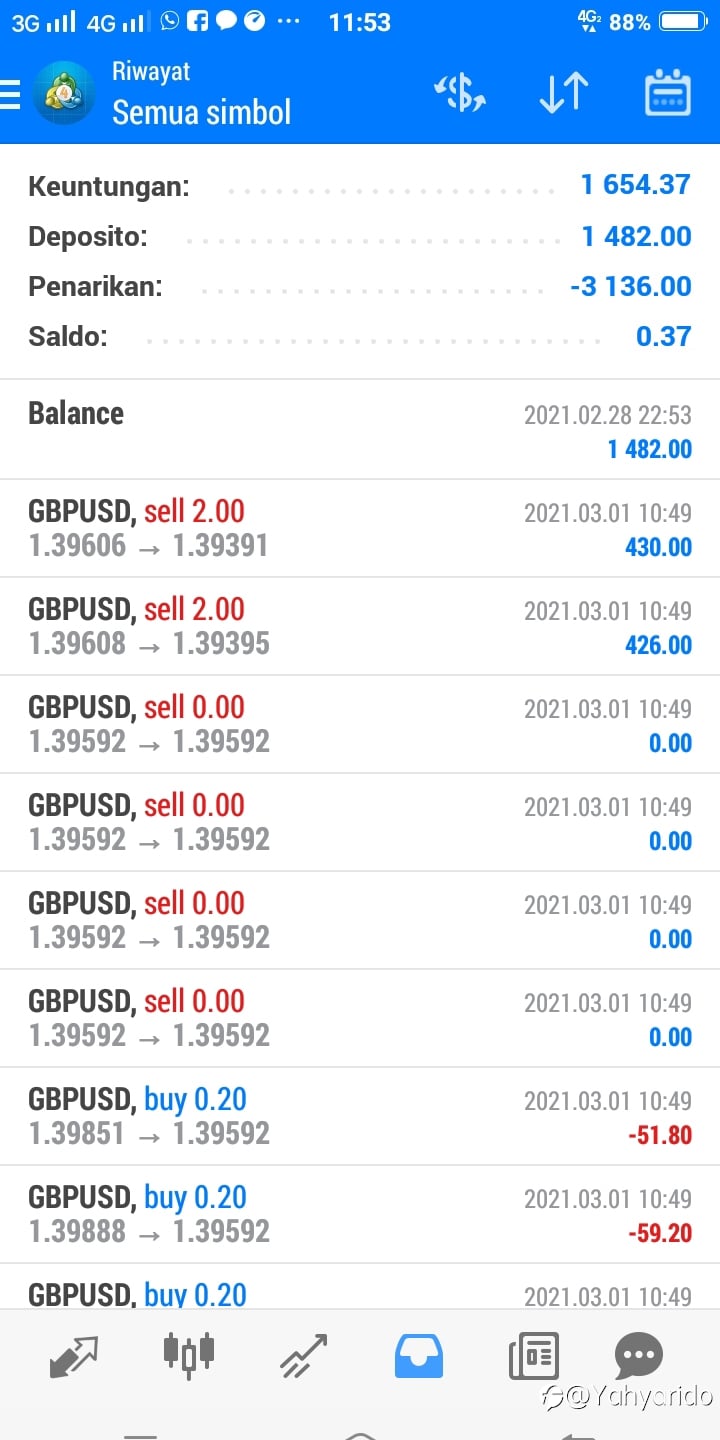Viewport: 720px width, 1440px height.
Task: Tap the MetaTrader 4 app logo
Action: [x=65, y=94]
